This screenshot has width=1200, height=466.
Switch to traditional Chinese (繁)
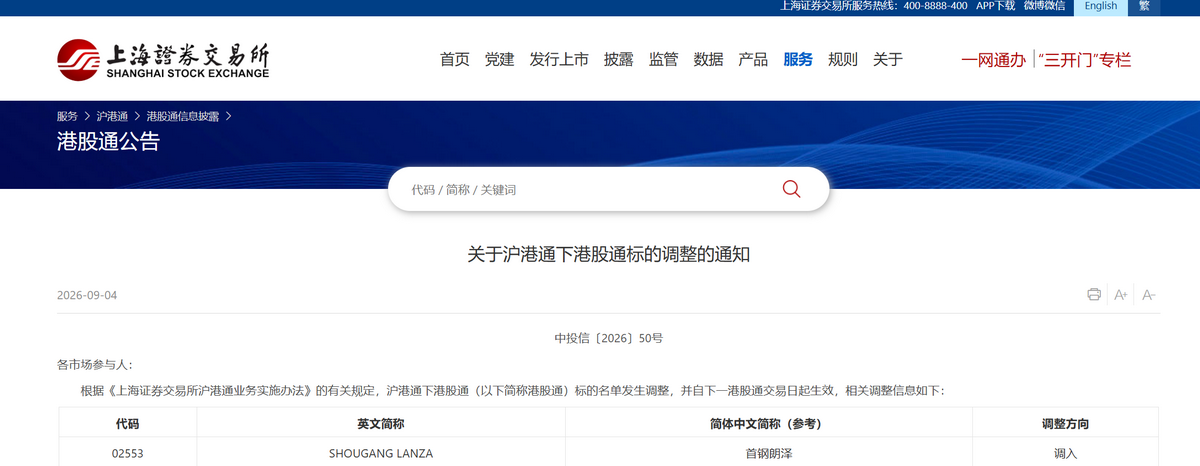1144,6
